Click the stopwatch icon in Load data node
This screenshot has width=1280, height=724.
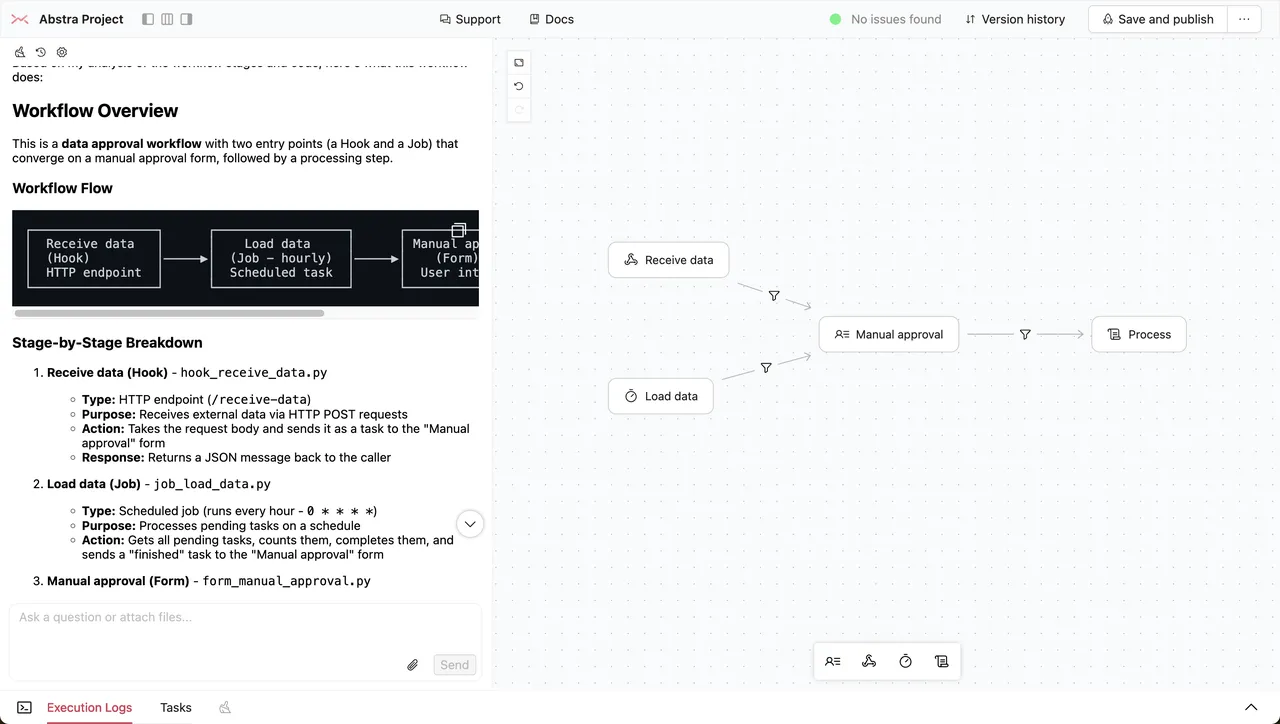click(x=631, y=396)
